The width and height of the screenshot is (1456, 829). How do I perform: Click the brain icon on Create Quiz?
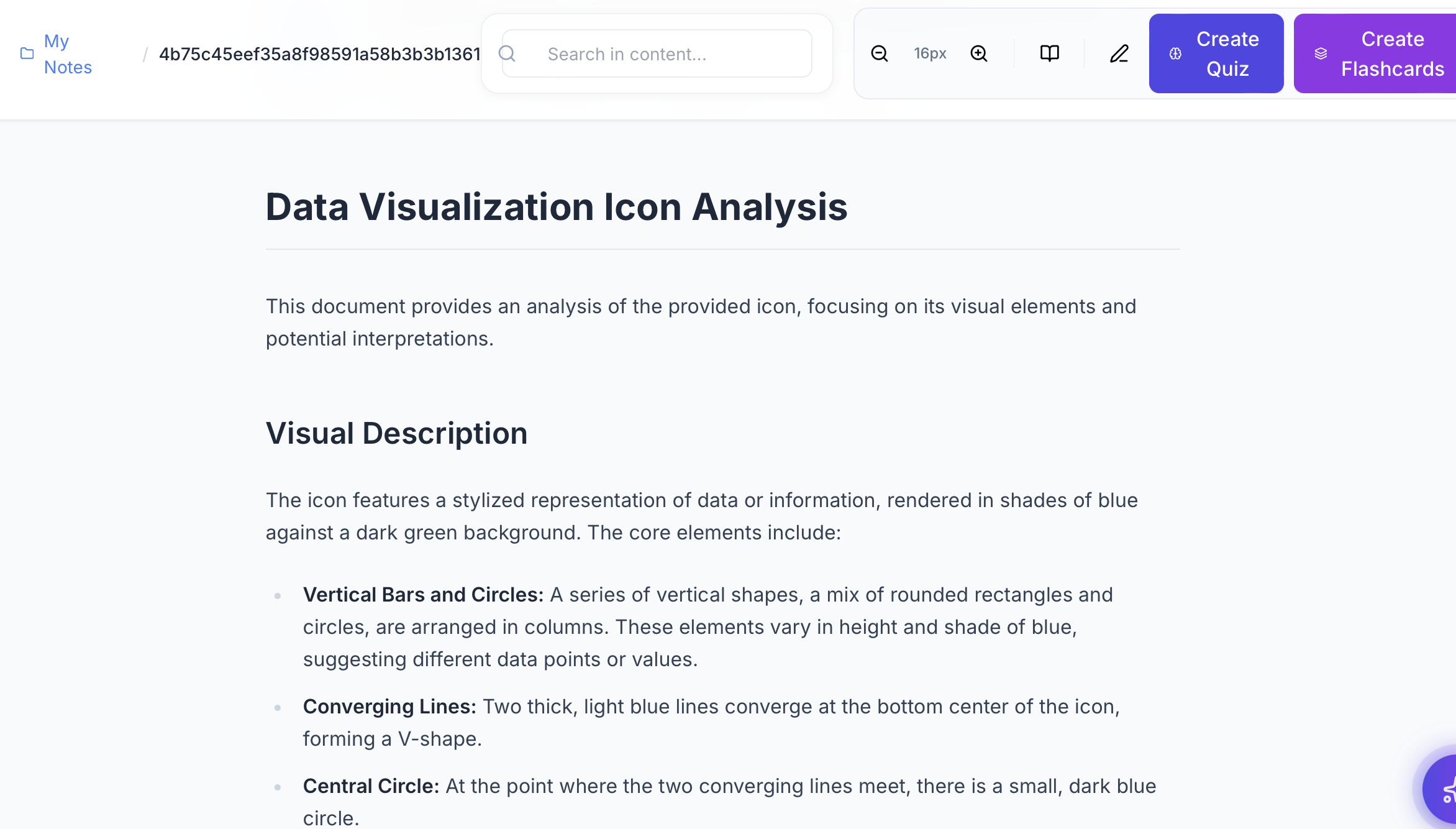pos(1175,53)
